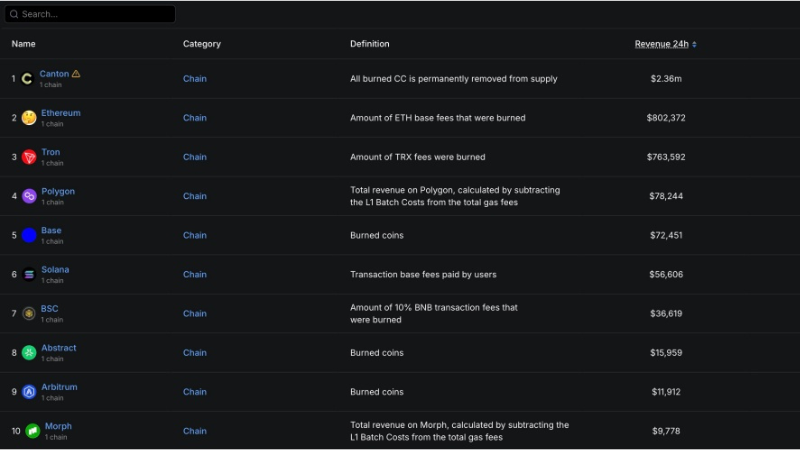Click the Category column header
The width and height of the screenshot is (800, 450).
[201, 44]
